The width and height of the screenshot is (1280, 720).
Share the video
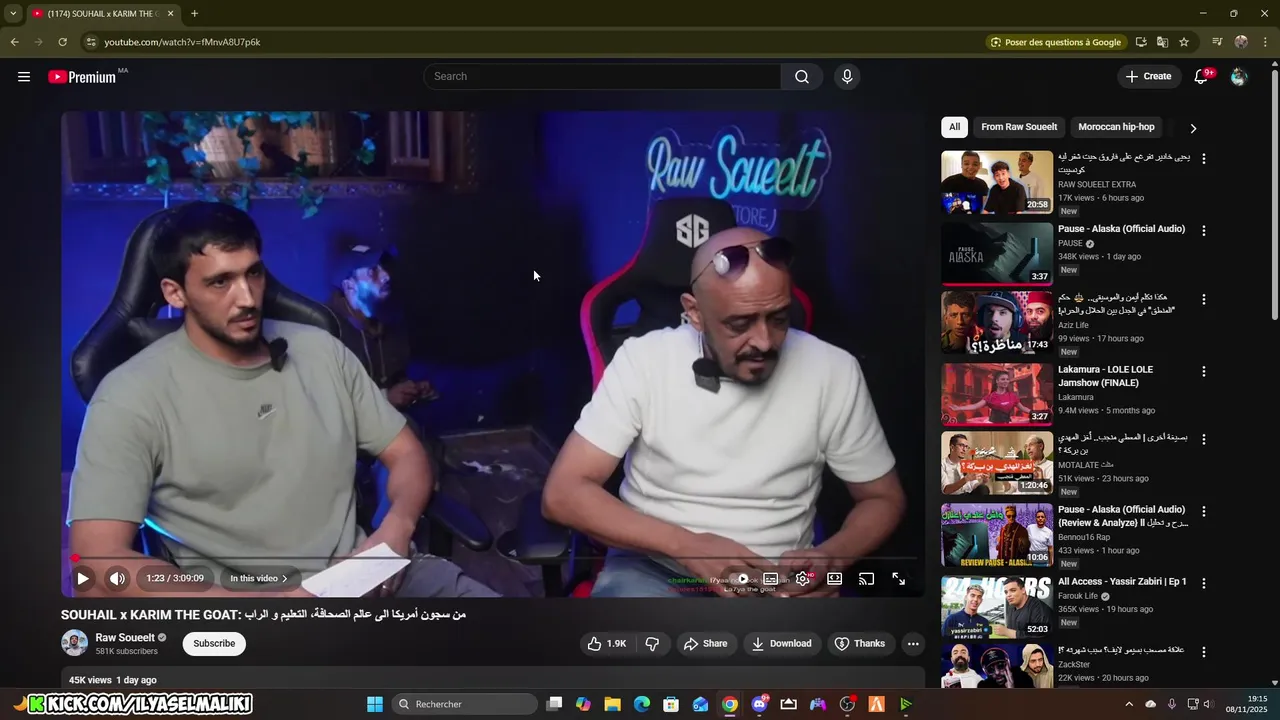pyautogui.click(x=705, y=644)
